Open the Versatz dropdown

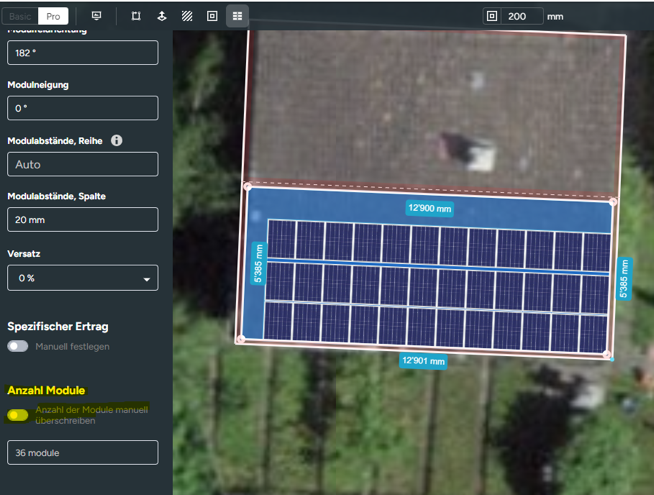82,278
